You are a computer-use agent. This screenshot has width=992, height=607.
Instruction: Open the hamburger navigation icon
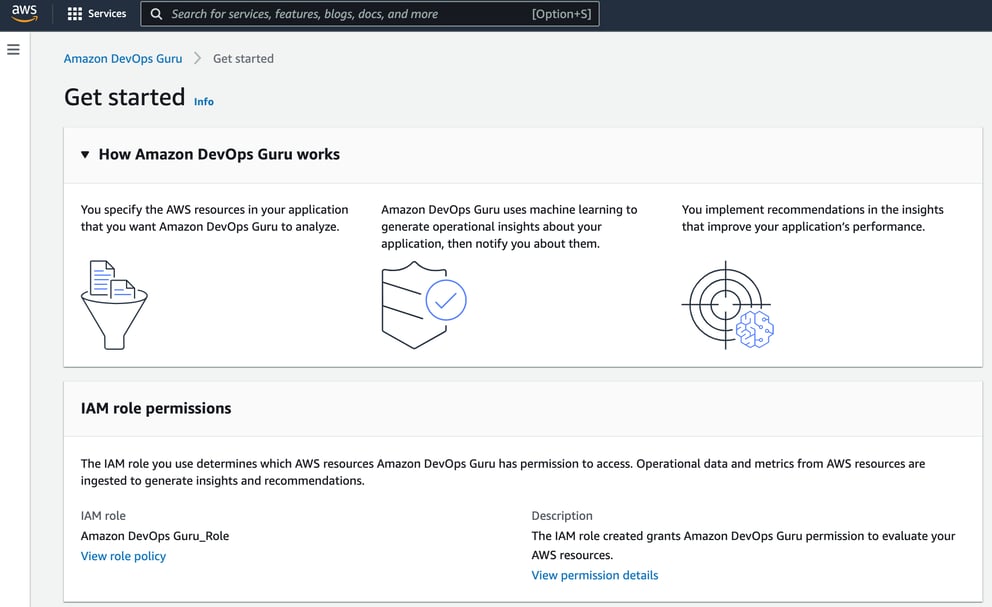(13, 49)
